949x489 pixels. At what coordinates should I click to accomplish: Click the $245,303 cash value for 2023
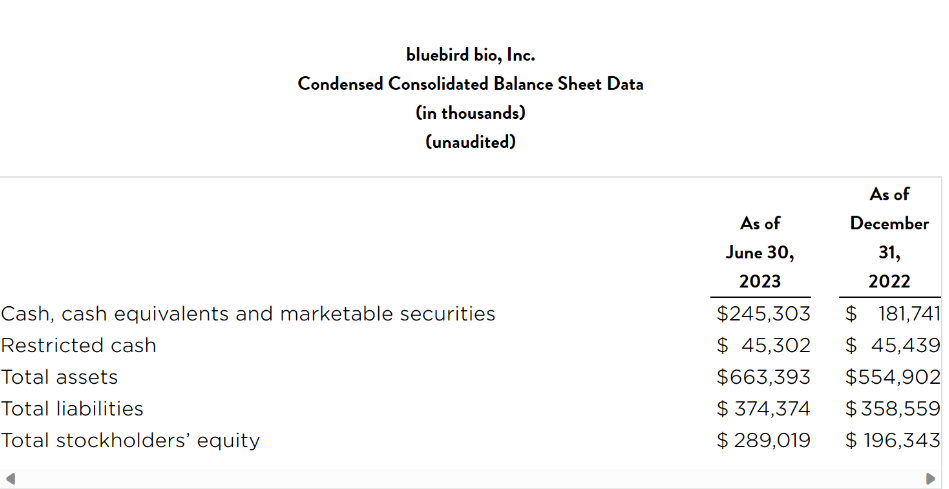[764, 314]
